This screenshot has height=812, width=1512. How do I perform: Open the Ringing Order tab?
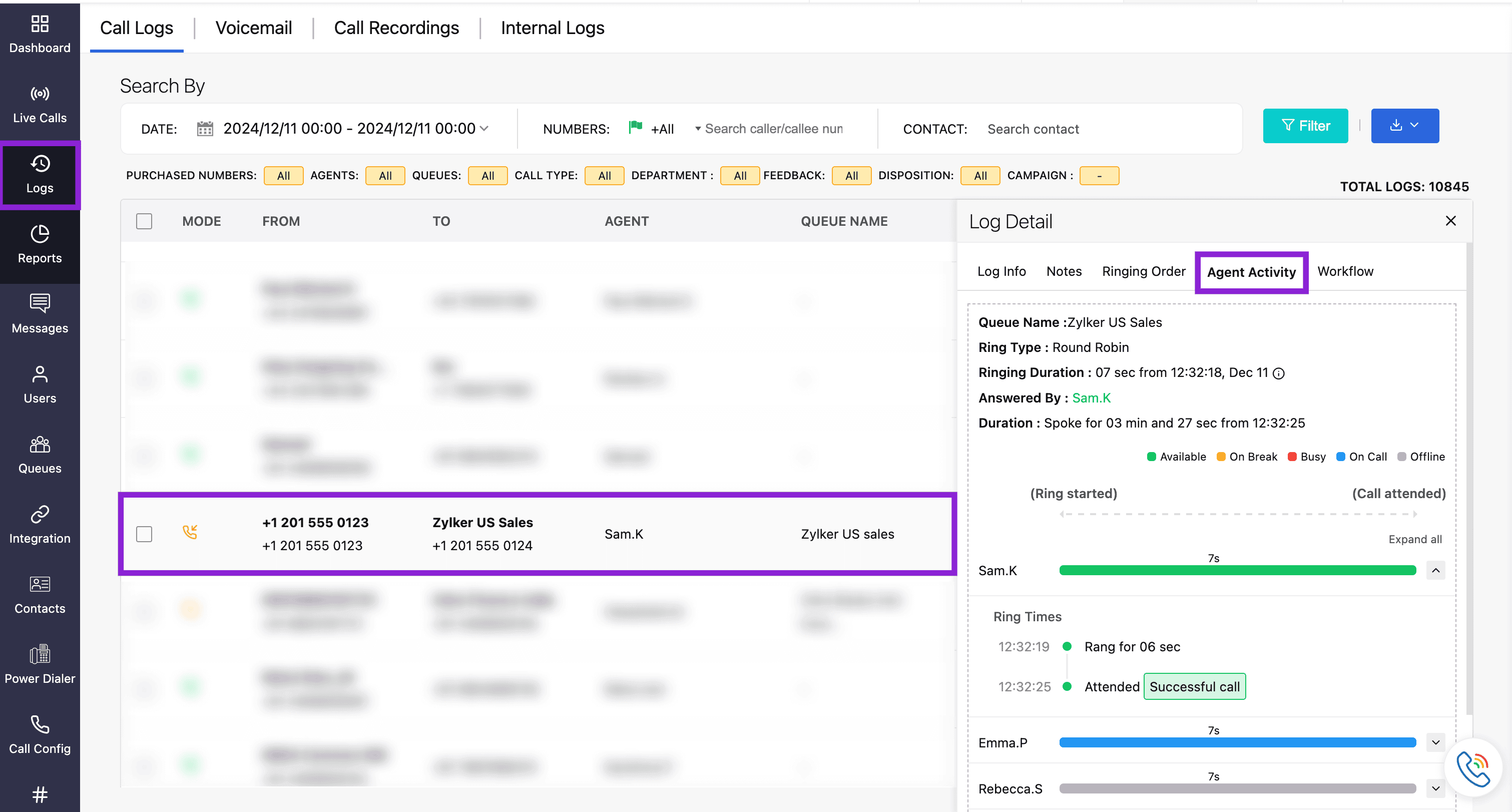pyautogui.click(x=1144, y=271)
